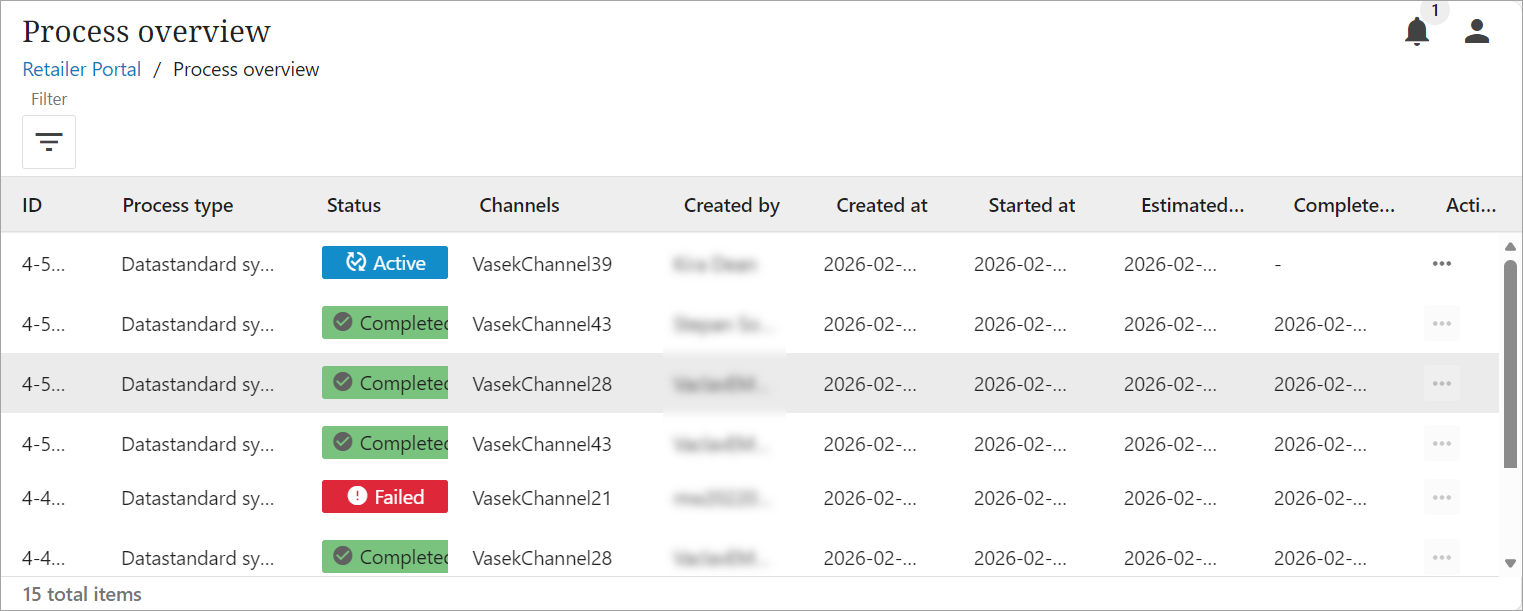
Task: Click the blue Active status badge
Action: pyautogui.click(x=385, y=263)
